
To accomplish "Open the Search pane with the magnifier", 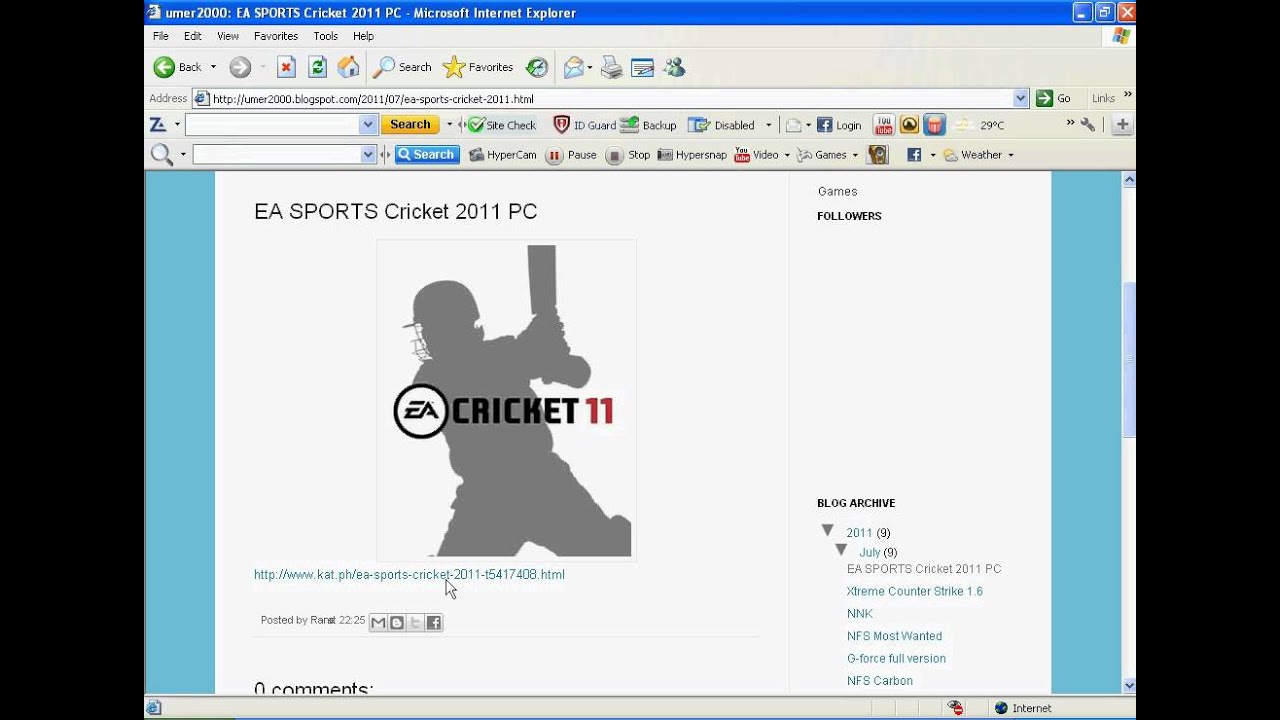I will pos(402,67).
